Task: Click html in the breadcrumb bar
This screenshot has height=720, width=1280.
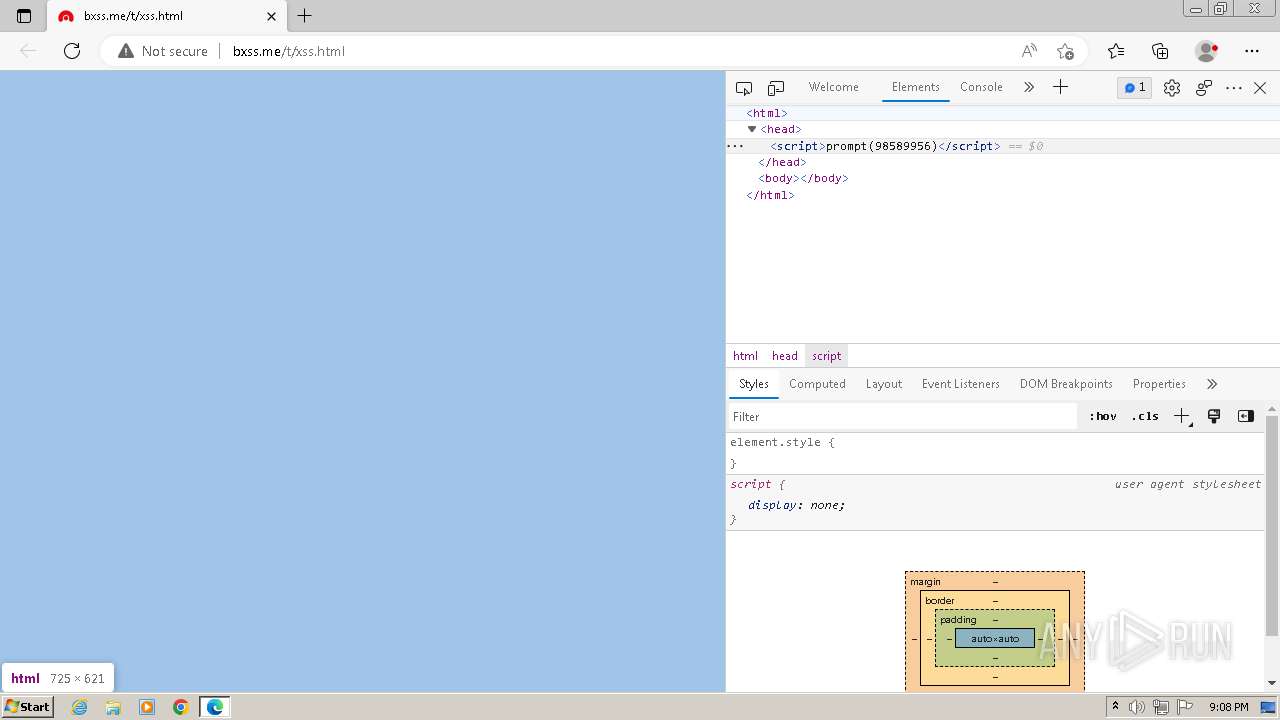Action: pos(745,356)
